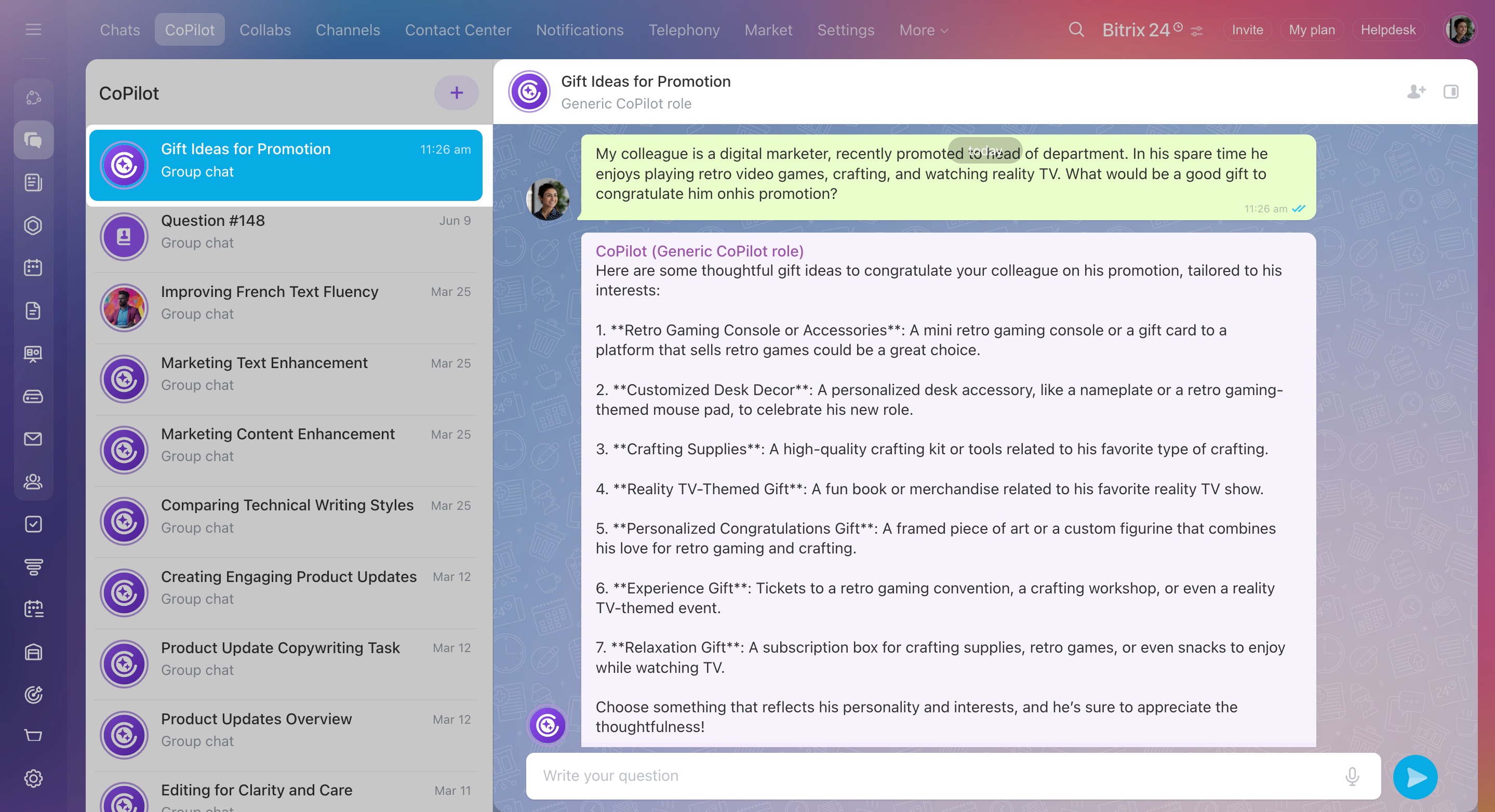1495x812 pixels.
Task: Switch to the Contact Center tab
Action: coord(457,30)
